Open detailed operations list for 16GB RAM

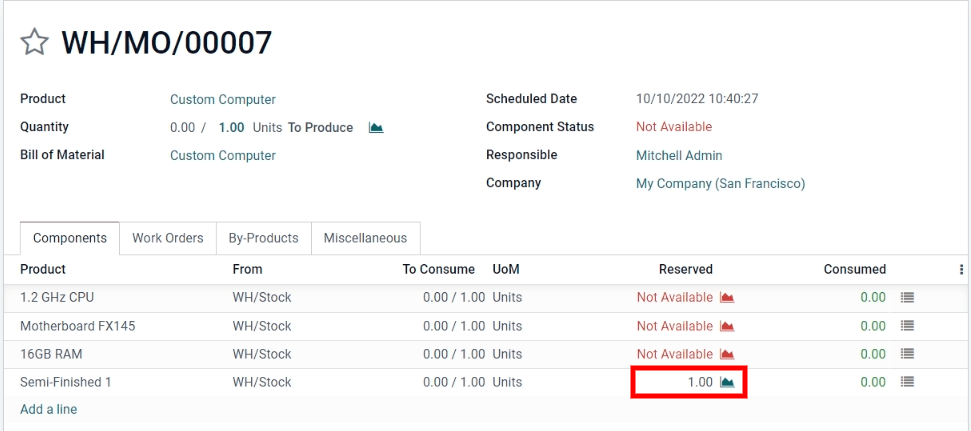pyautogui.click(x=907, y=354)
